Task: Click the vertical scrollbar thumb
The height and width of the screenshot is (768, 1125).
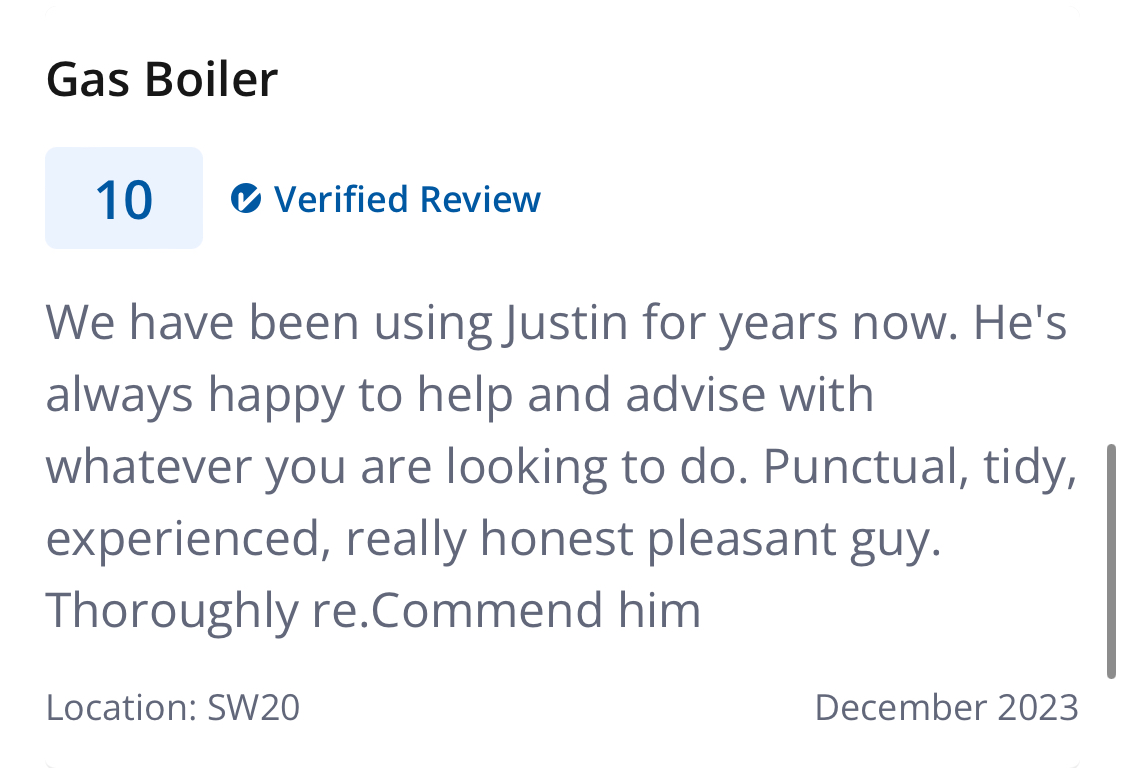Action: click(1111, 561)
